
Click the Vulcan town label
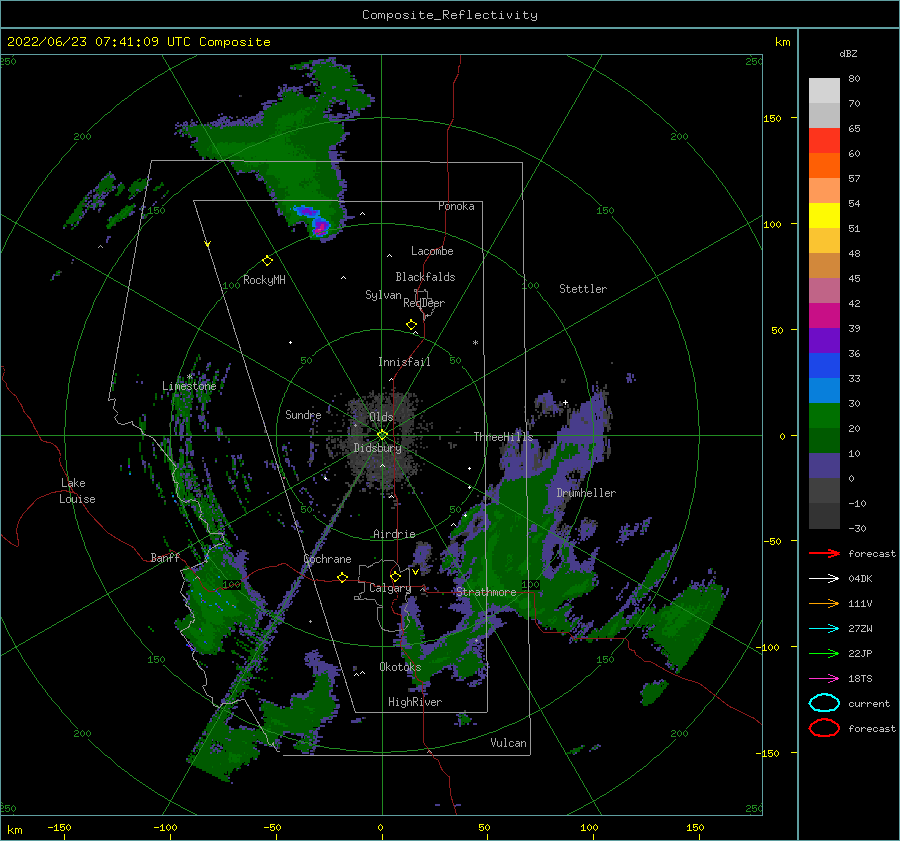pyautogui.click(x=508, y=743)
